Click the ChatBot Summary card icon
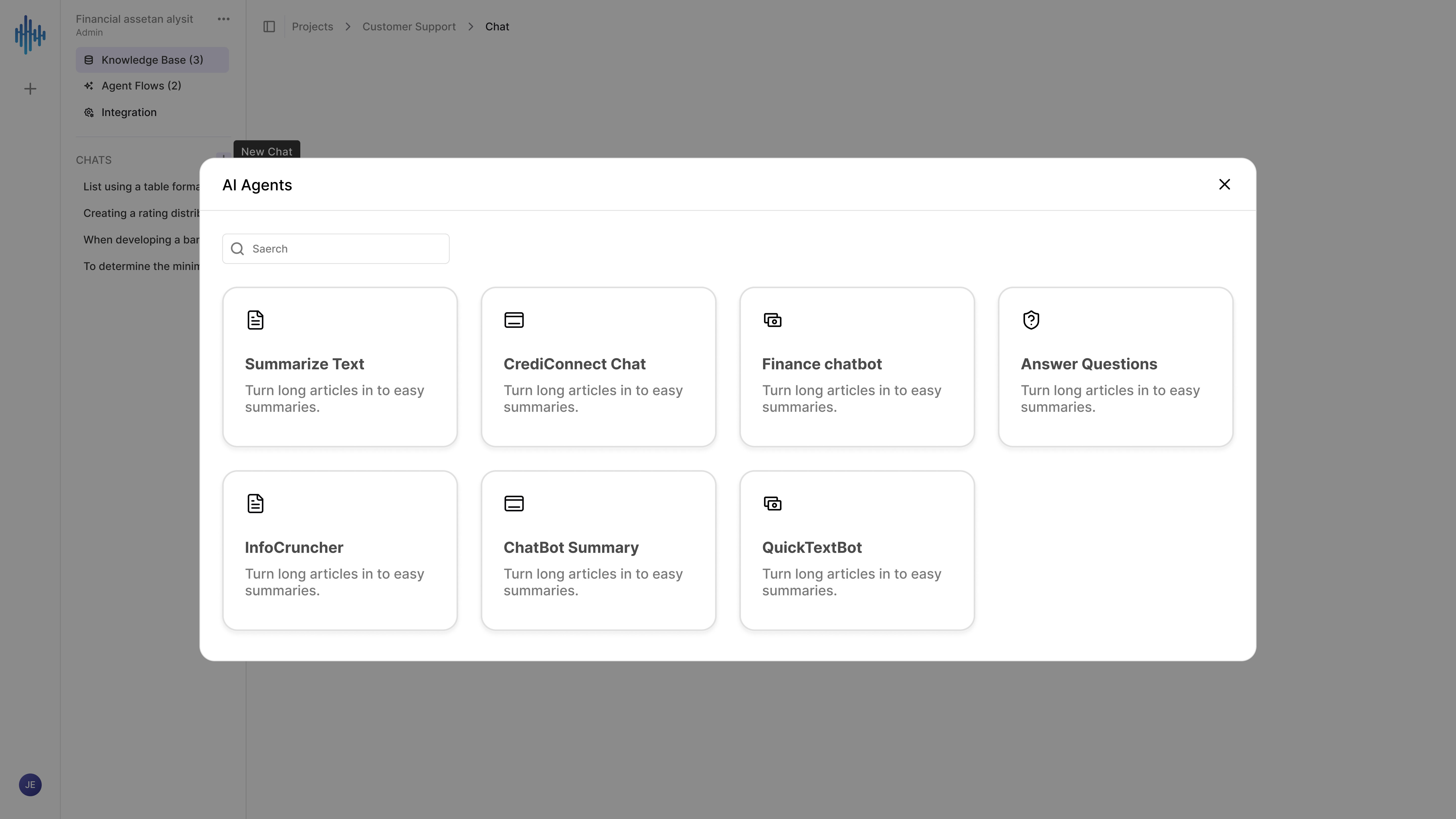The height and width of the screenshot is (819, 1456). [514, 503]
